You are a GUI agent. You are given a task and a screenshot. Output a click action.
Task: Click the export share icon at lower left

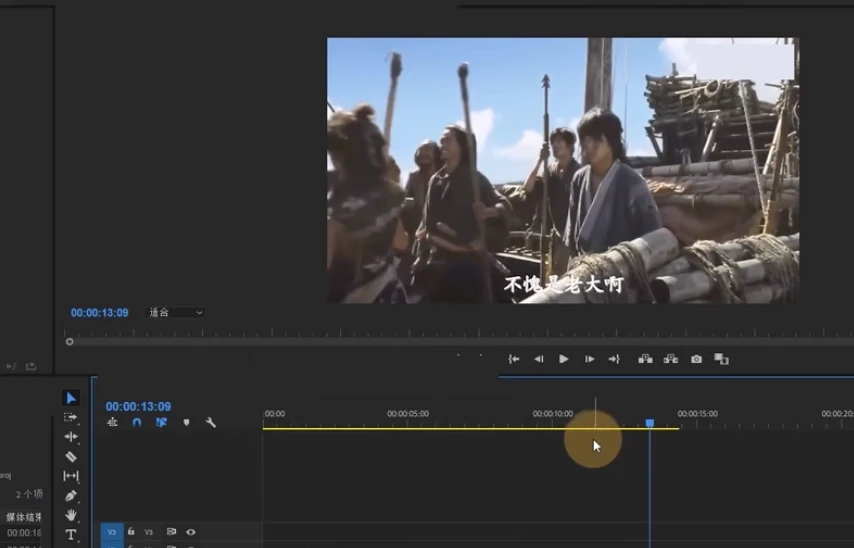[x=31, y=366]
